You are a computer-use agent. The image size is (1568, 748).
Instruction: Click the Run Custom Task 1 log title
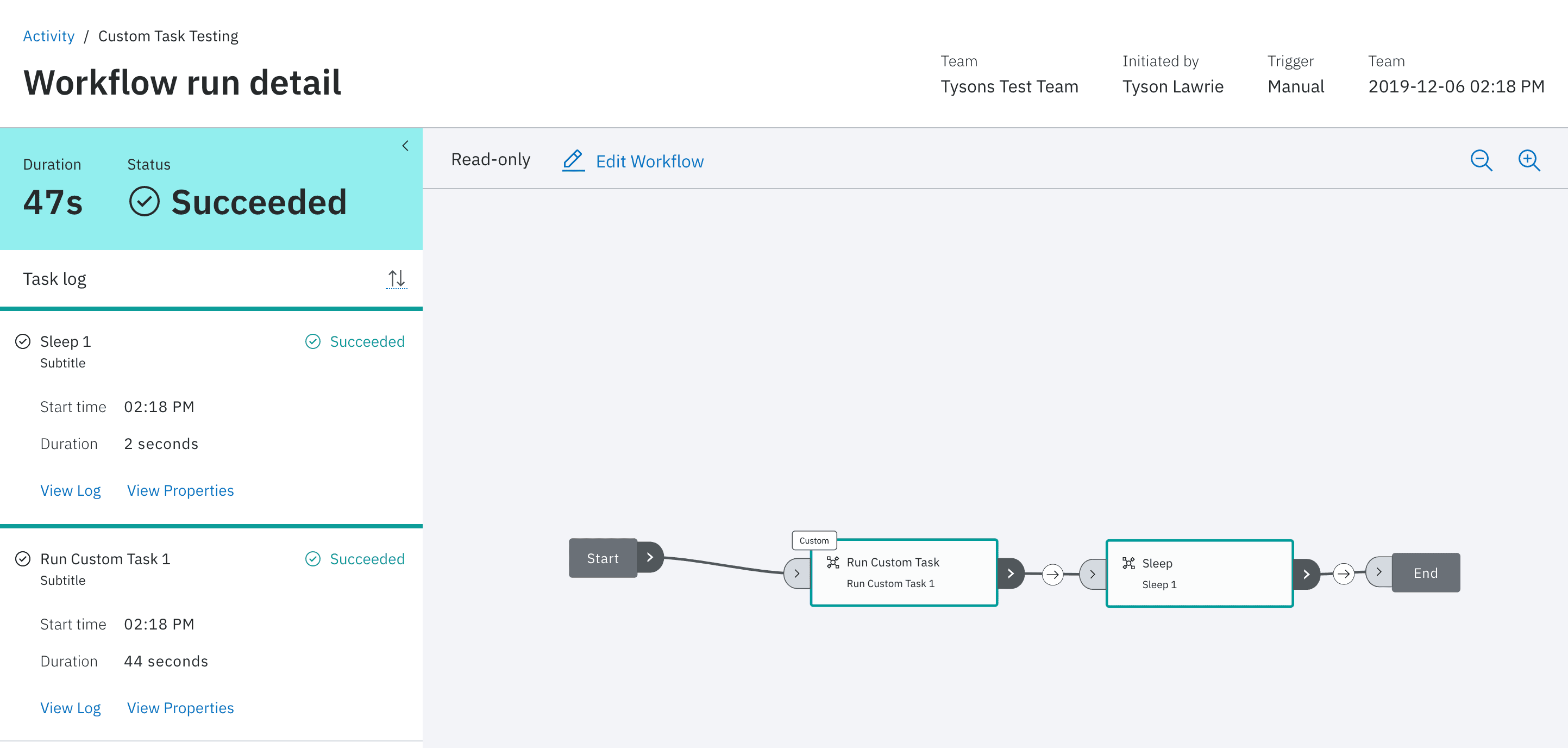coord(105,559)
